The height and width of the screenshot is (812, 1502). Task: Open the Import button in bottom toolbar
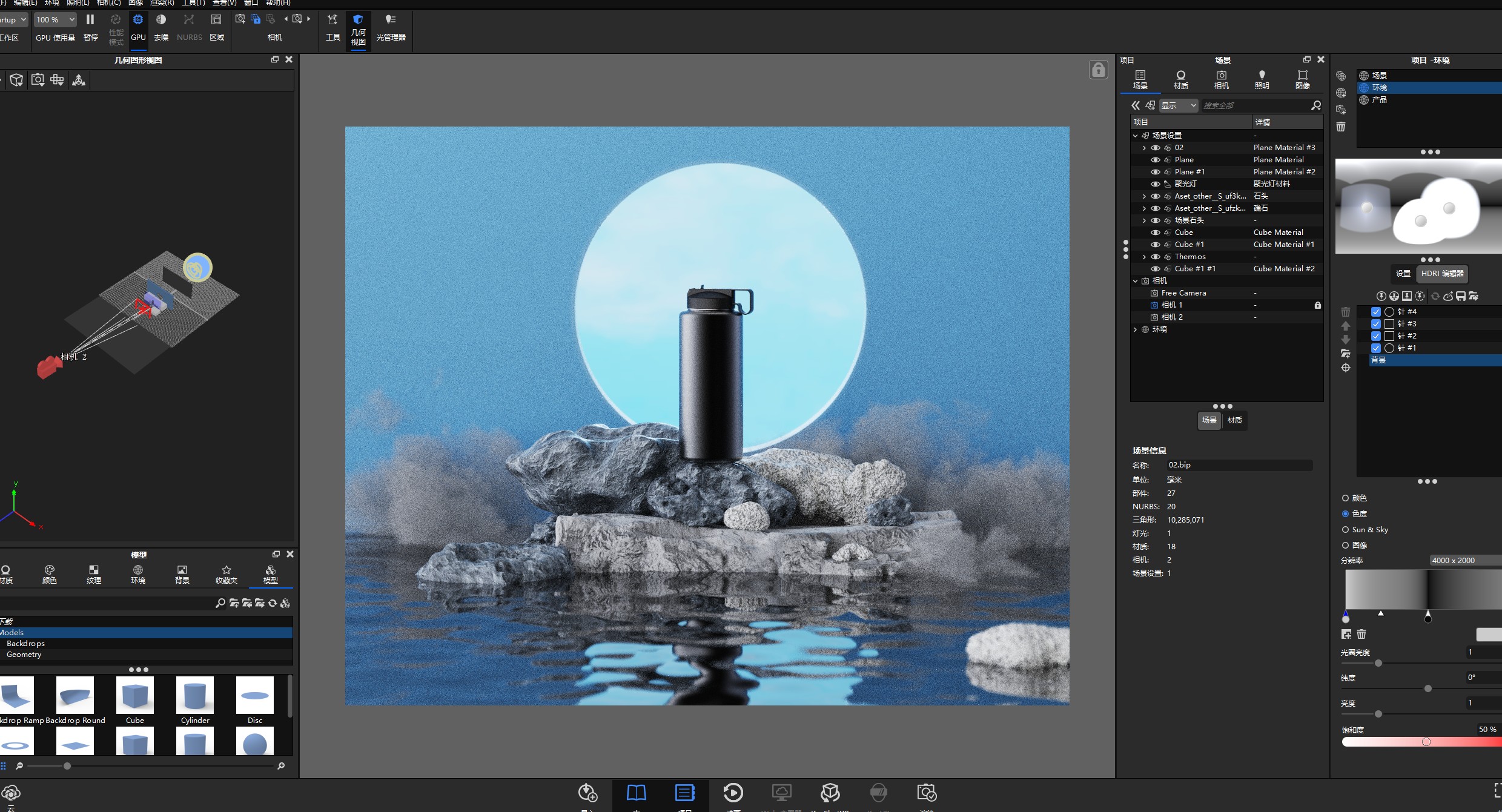point(587,793)
